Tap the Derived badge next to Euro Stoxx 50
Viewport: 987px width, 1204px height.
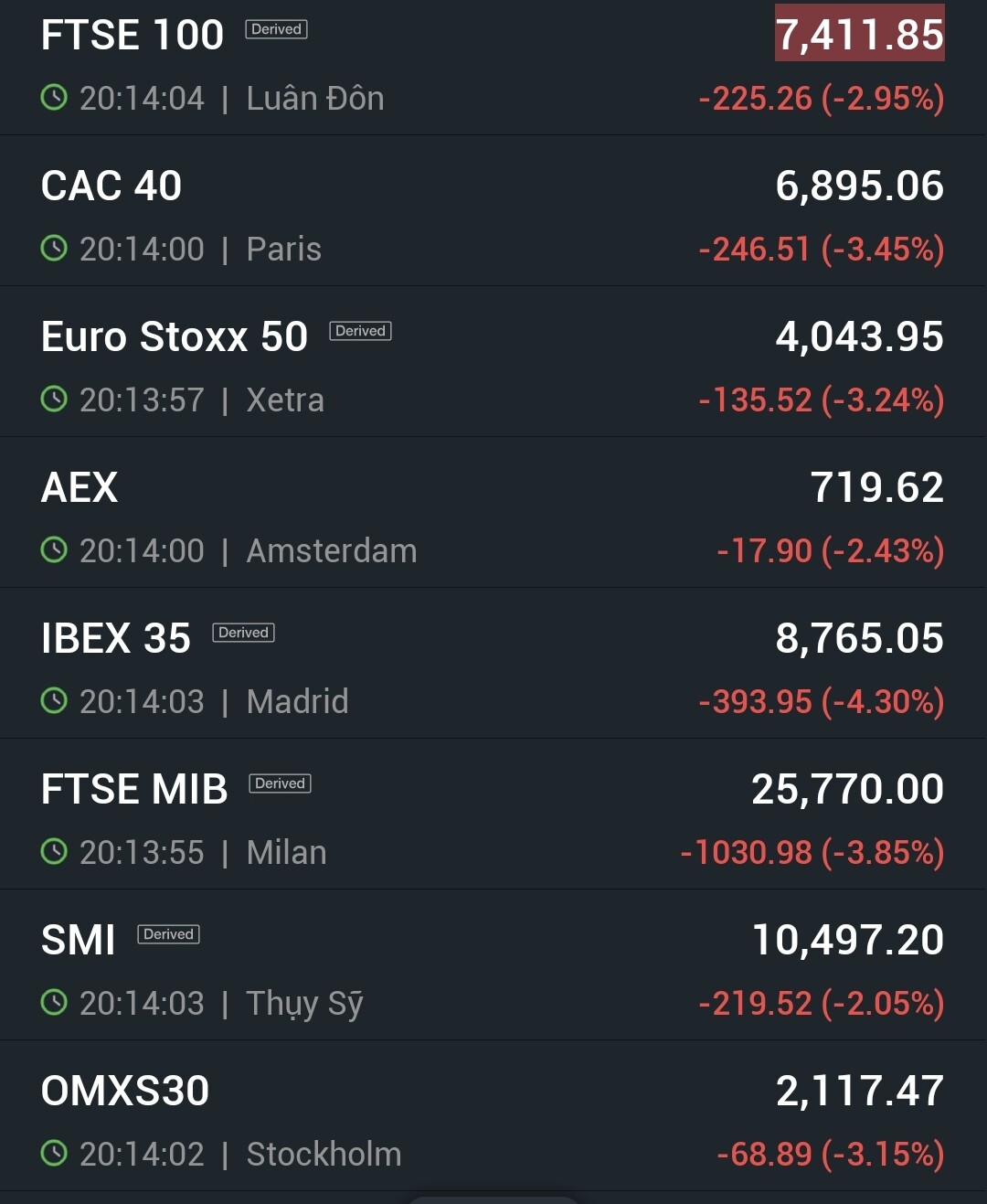coord(360,331)
